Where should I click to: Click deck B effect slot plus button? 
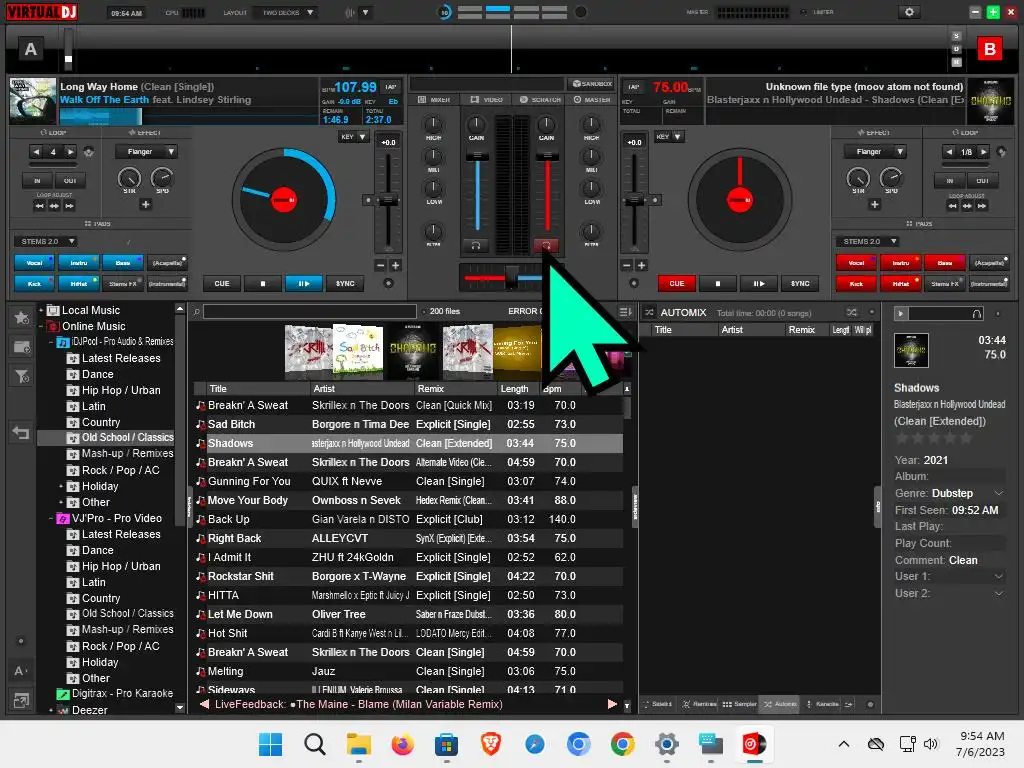coord(874,204)
